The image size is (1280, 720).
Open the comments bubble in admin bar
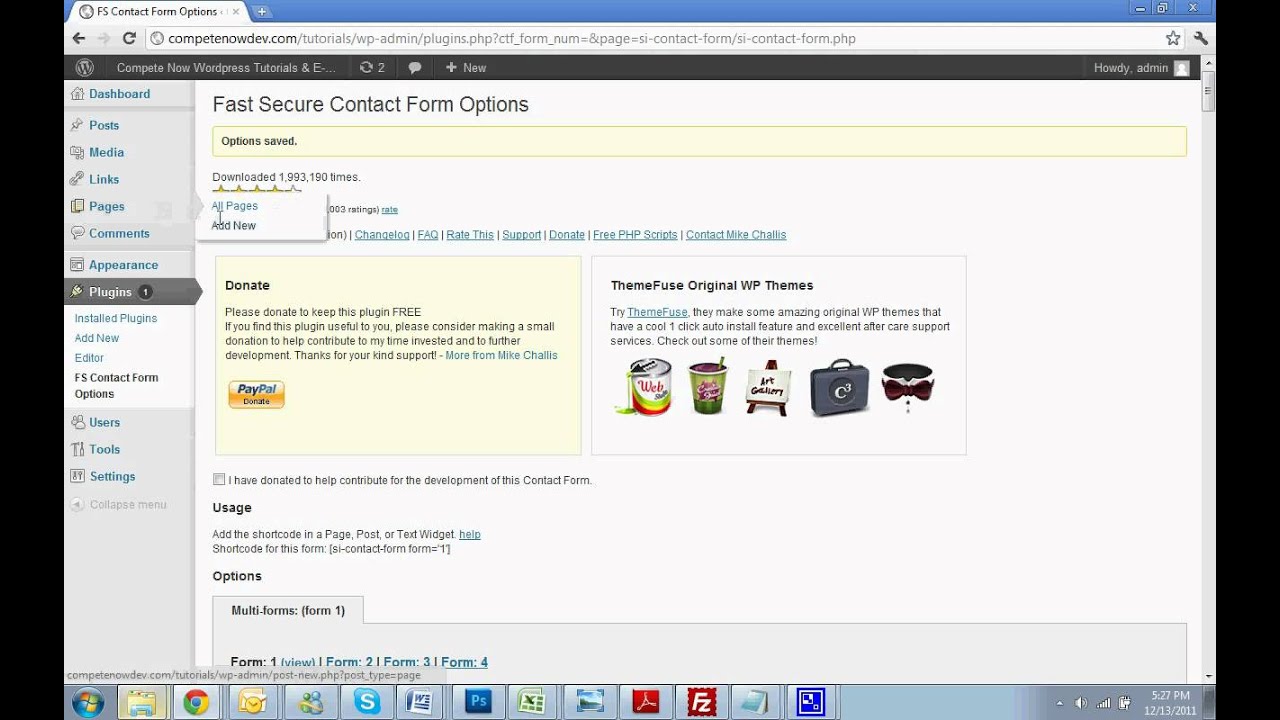coord(415,68)
